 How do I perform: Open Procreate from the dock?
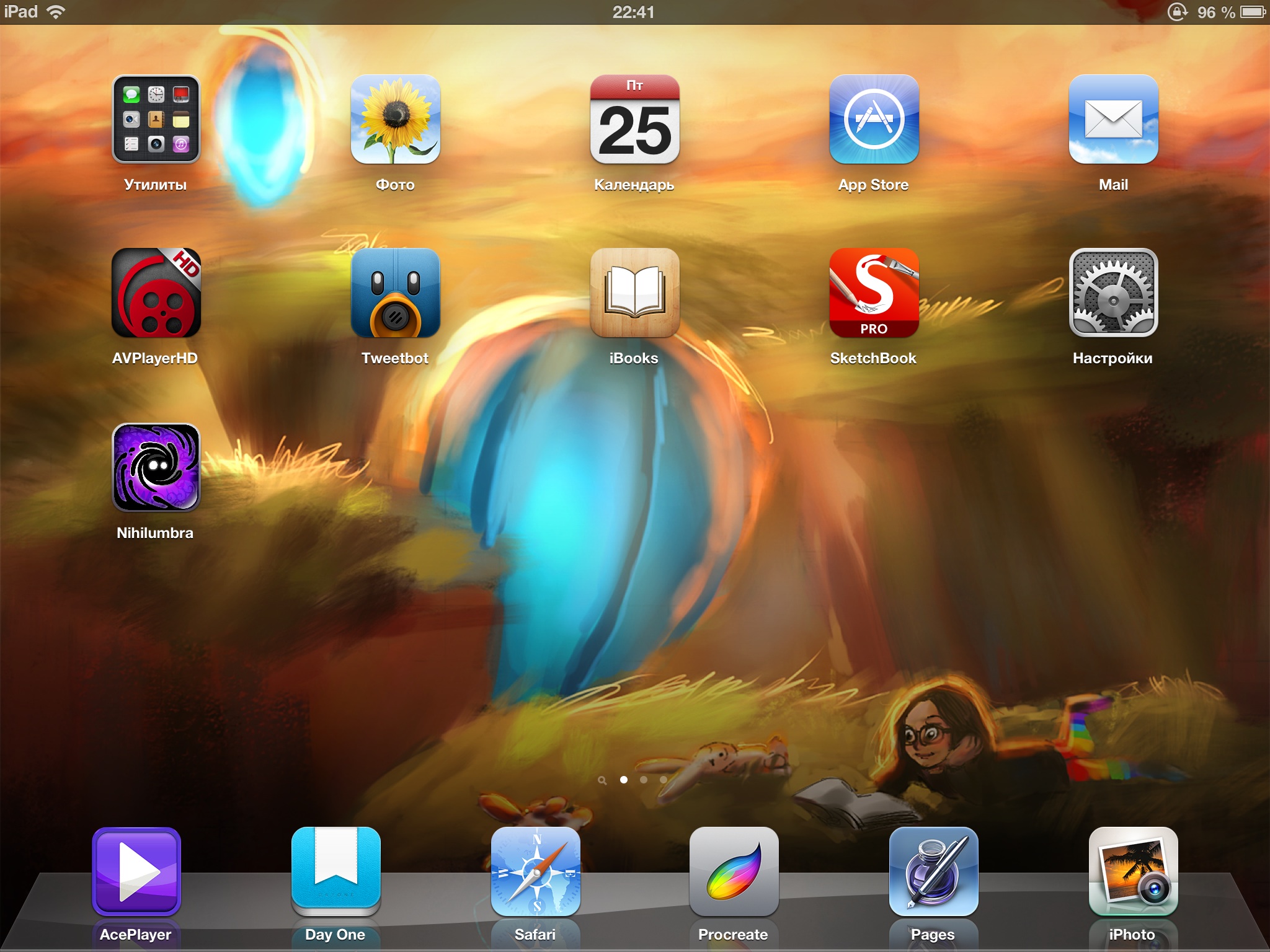734,871
